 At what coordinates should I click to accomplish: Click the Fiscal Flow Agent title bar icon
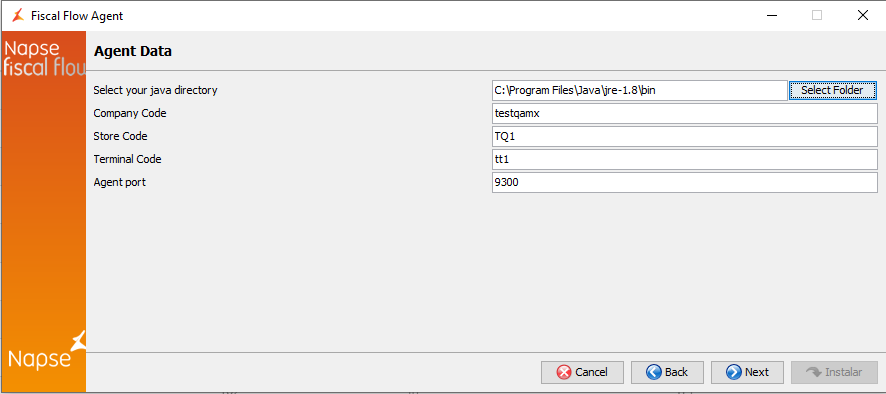click(18, 15)
